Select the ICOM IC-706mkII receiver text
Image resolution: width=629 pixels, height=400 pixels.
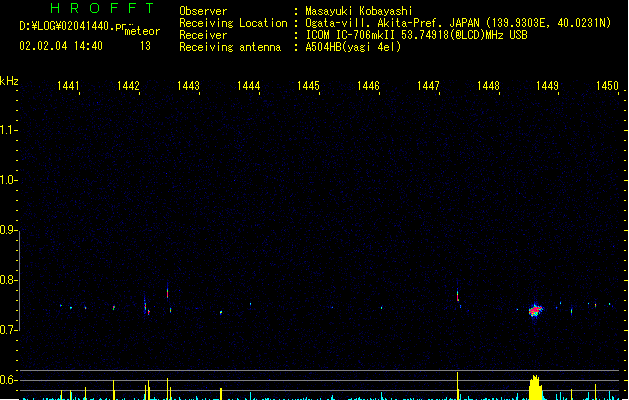[x=416, y=35]
